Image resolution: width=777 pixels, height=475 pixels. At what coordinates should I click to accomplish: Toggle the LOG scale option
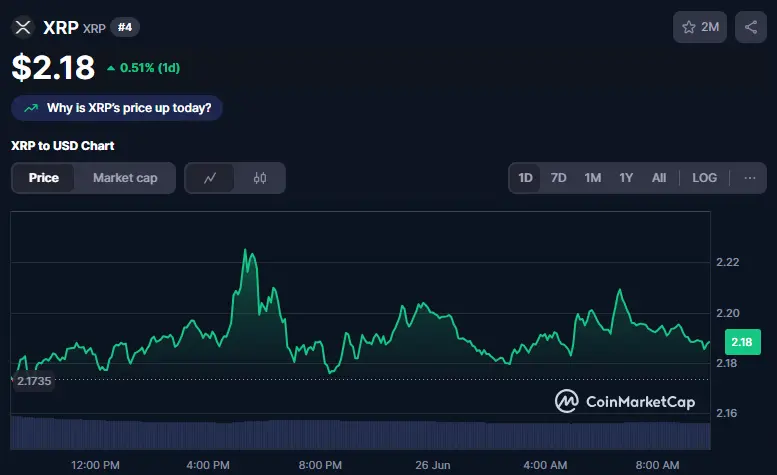tap(704, 178)
